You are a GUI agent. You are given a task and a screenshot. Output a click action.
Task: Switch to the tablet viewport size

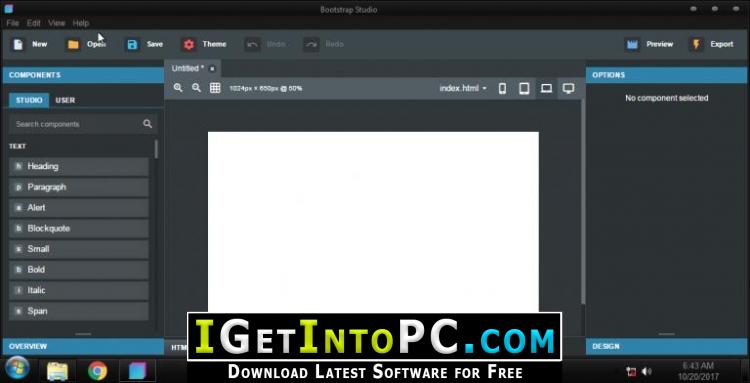coord(524,88)
